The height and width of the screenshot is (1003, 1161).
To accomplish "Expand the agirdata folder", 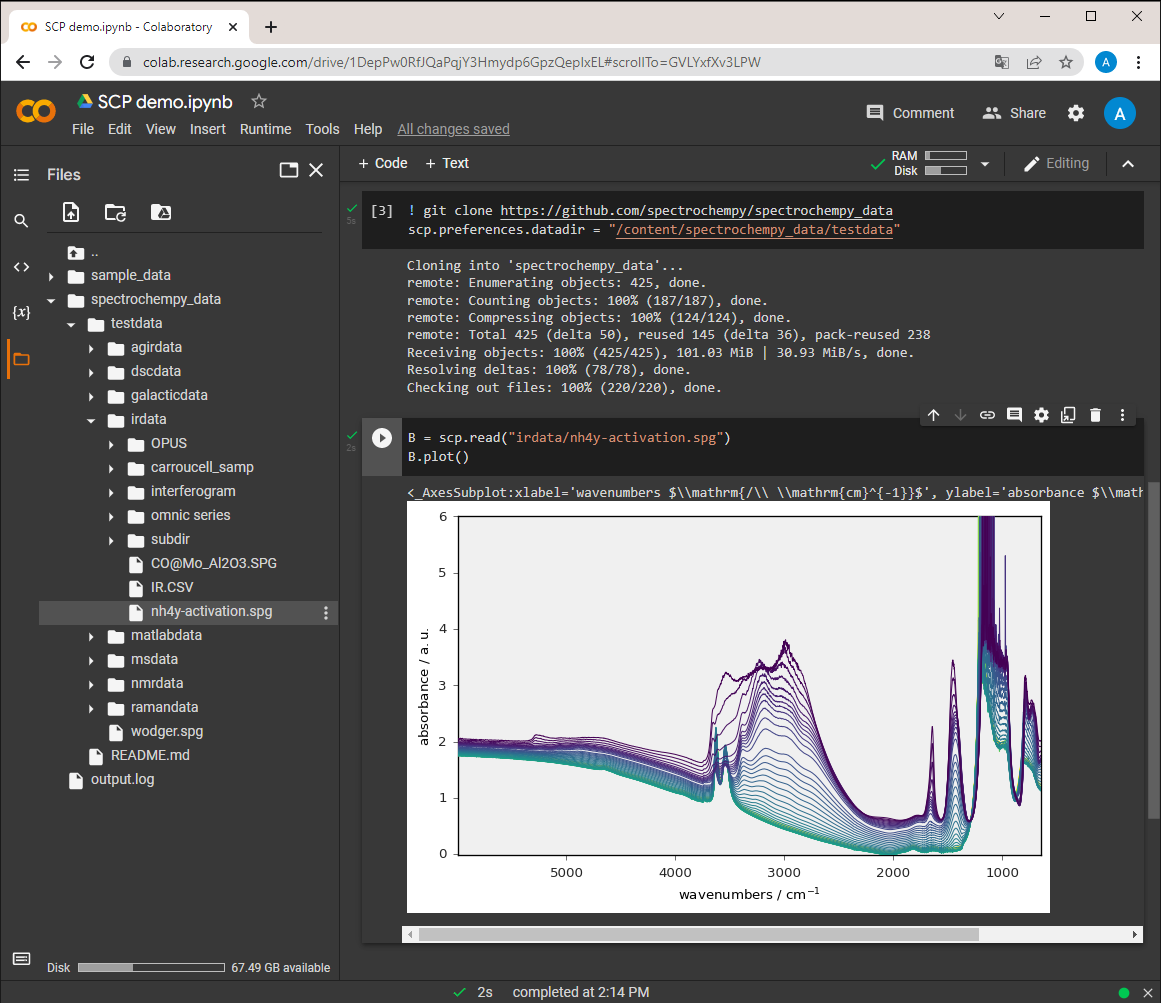I will pos(91,348).
